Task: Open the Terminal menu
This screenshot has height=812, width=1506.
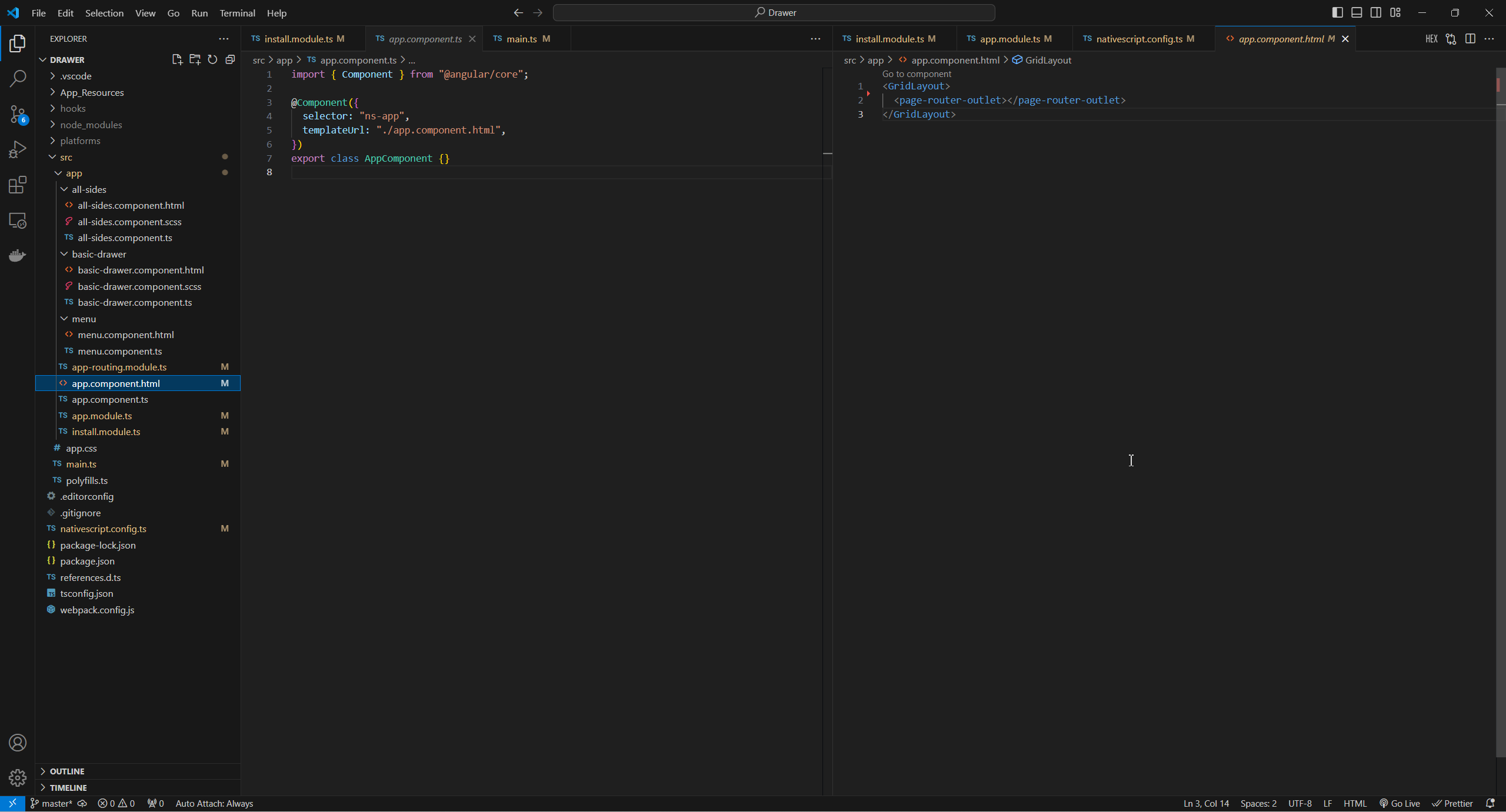Action: pos(237,13)
